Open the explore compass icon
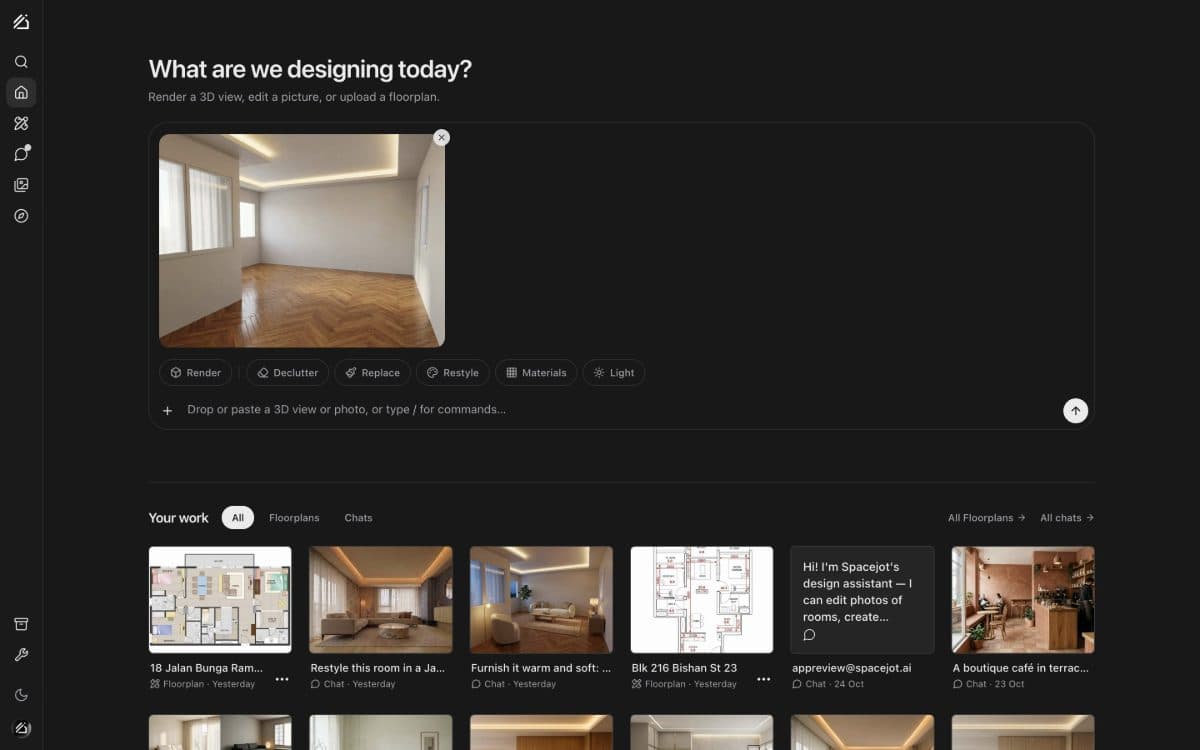Image resolution: width=1200 pixels, height=750 pixels. pyautogui.click(x=21, y=216)
